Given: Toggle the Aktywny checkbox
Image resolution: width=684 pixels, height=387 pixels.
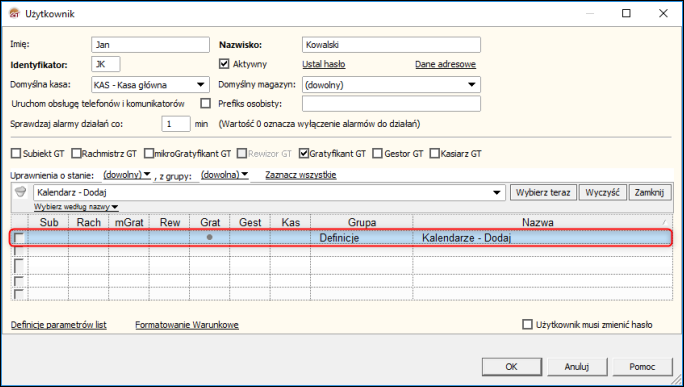Looking at the screenshot, I should (224, 64).
